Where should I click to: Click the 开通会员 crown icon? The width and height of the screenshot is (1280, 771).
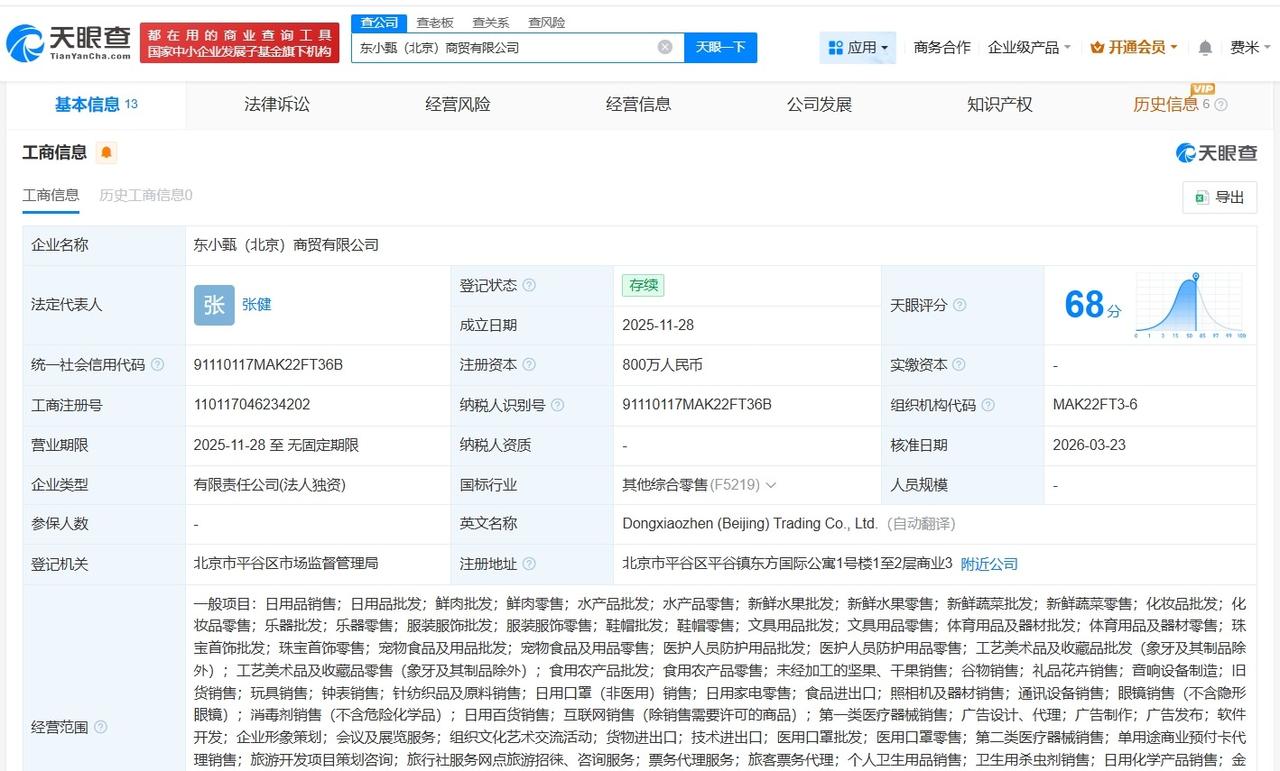point(1097,47)
